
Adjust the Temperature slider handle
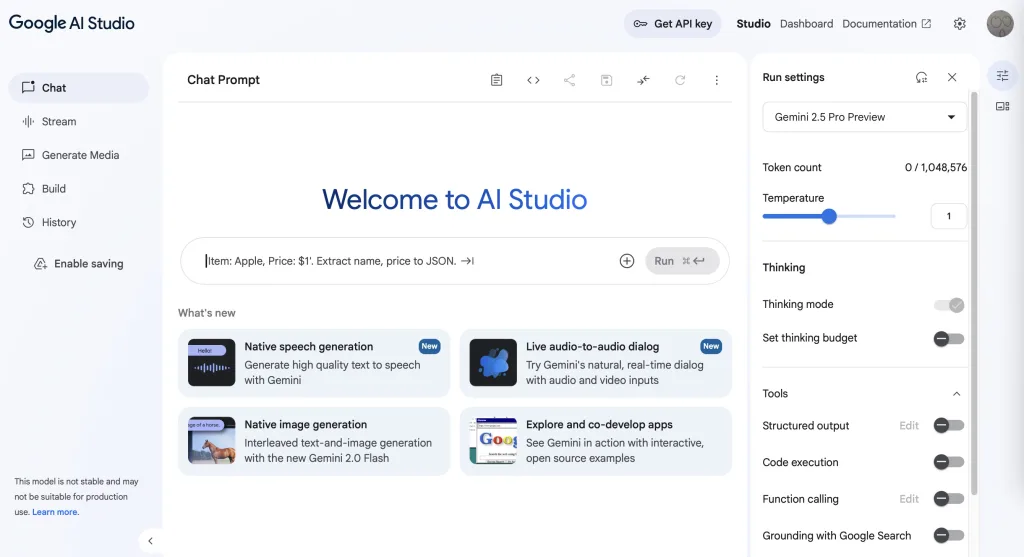click(x=829, y=216)
